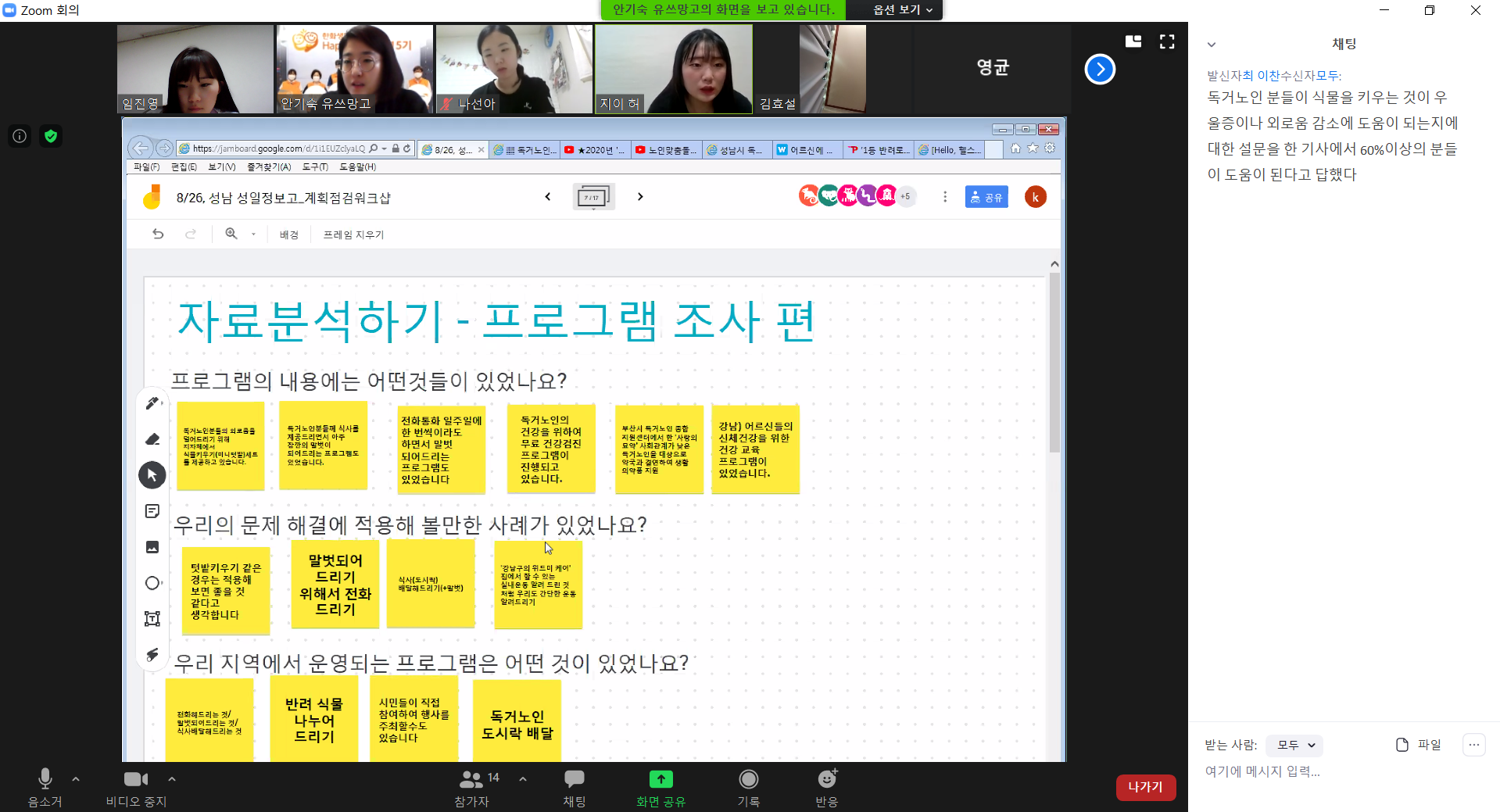Open the k account avatar
Screen dimensions: 1500x812
1036,197
